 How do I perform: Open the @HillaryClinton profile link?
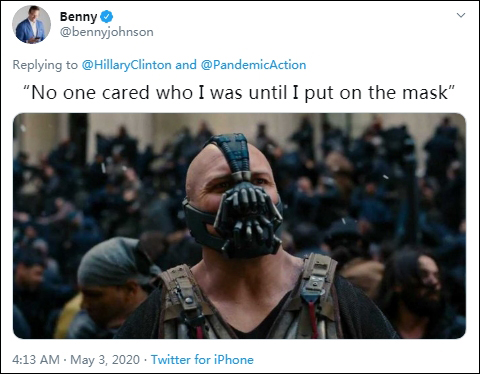[x=127, y=65]
